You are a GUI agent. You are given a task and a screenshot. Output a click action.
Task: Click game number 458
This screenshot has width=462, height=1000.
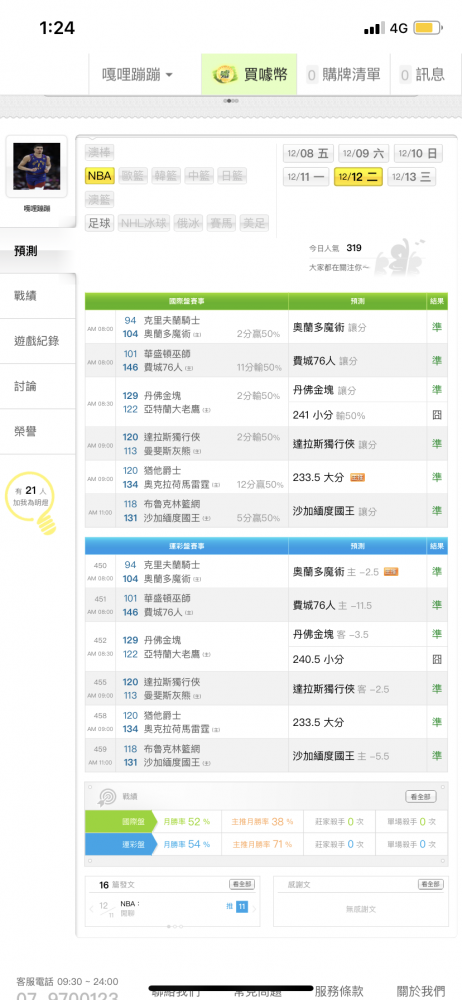[x=100, y=716]
